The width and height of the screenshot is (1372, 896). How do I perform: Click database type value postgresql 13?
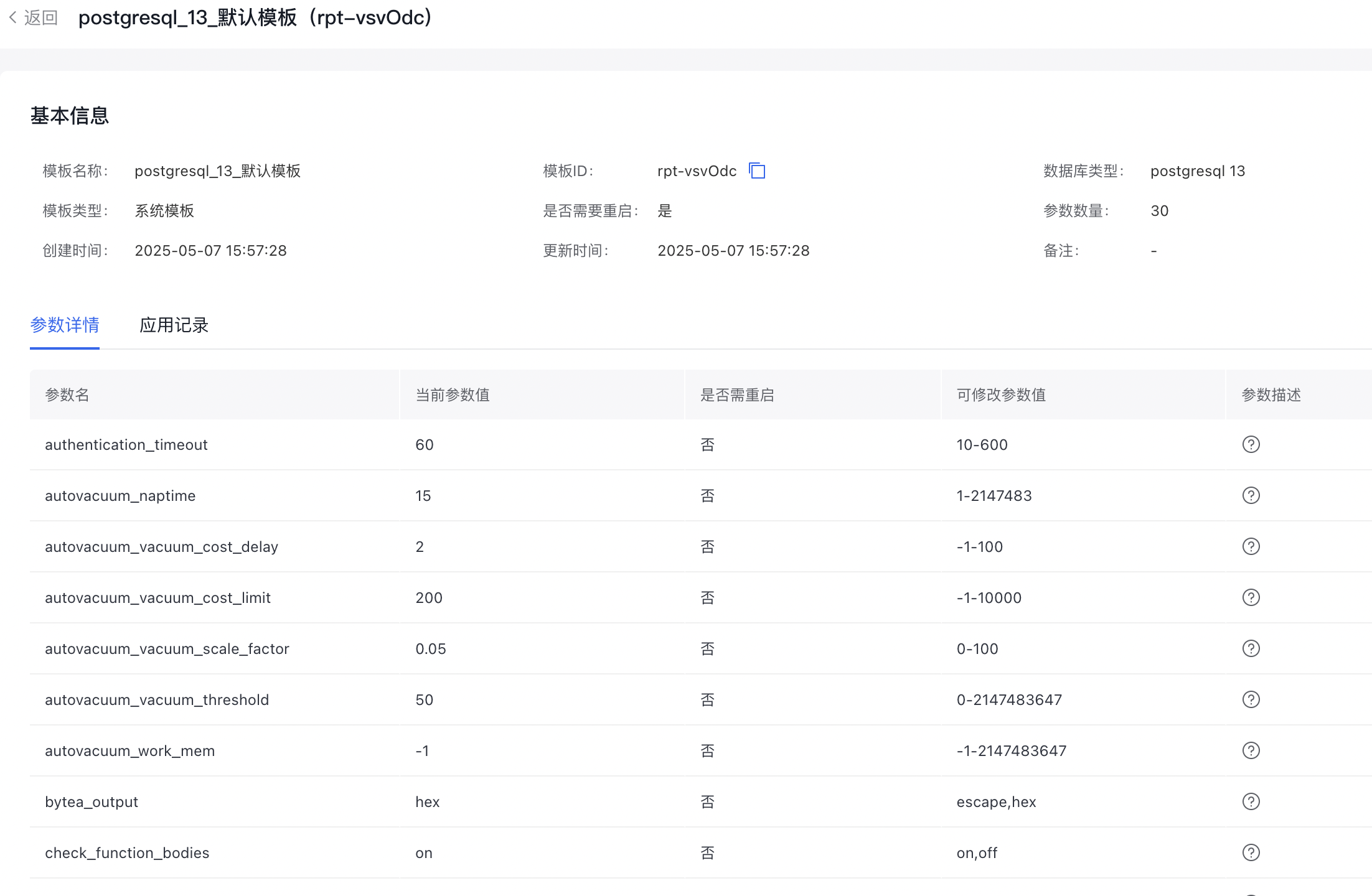click(x=1198, y=171)
